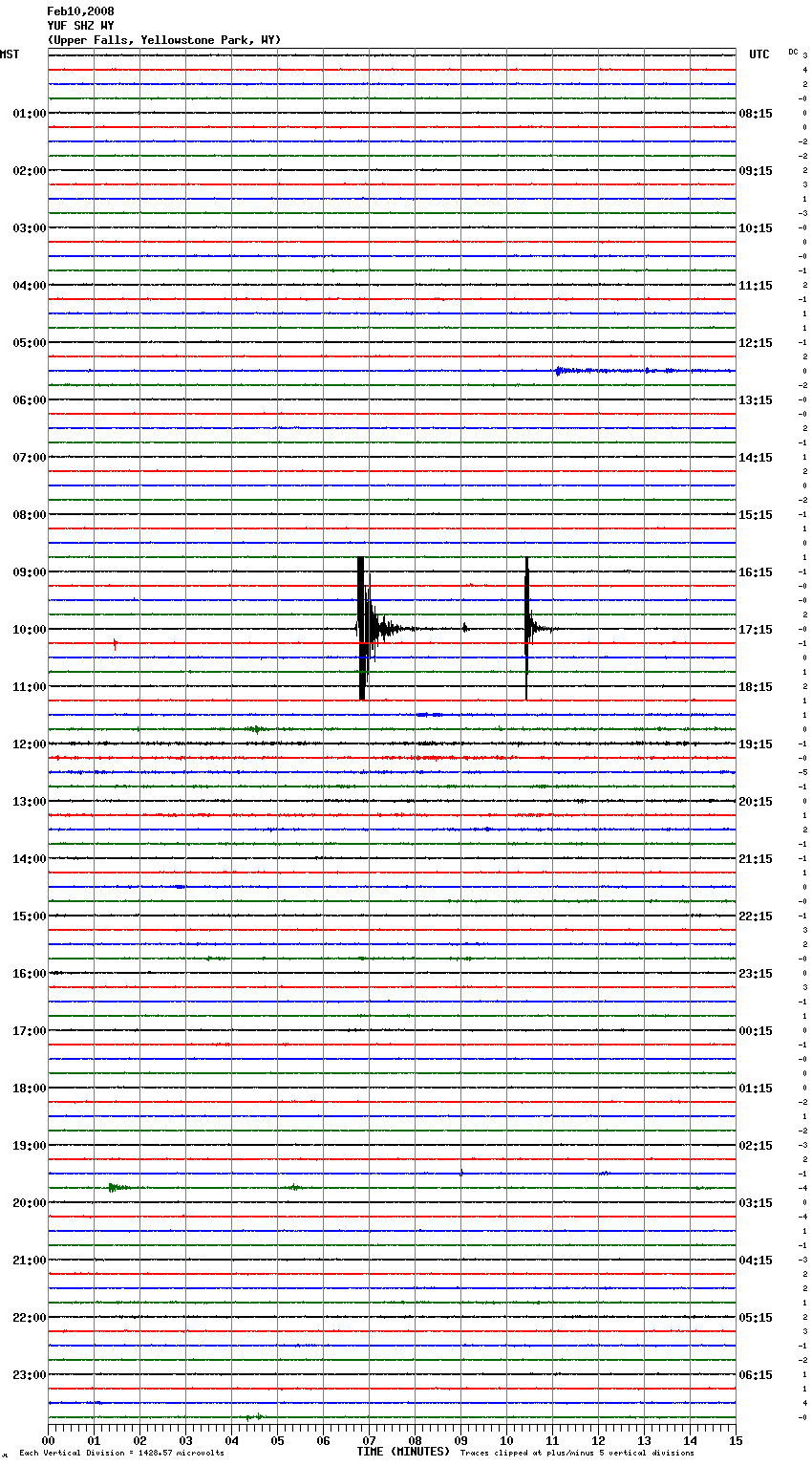
Task: Click the 09:15 UTC time label
Action: (756, 171)
